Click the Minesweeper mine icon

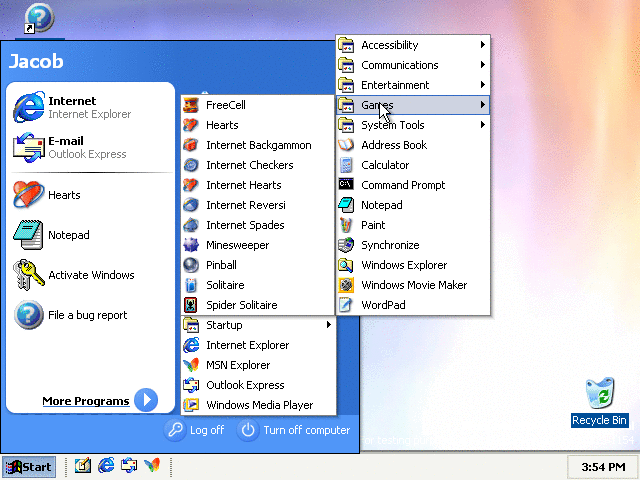191,245
